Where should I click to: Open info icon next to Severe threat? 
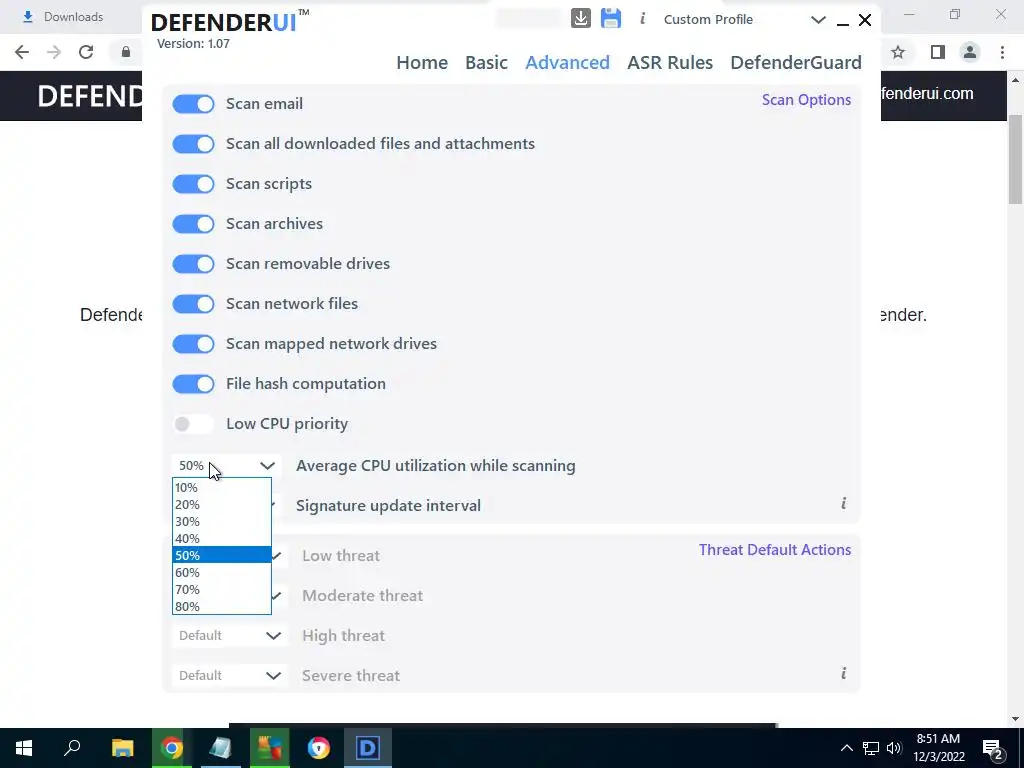point(844,673)
